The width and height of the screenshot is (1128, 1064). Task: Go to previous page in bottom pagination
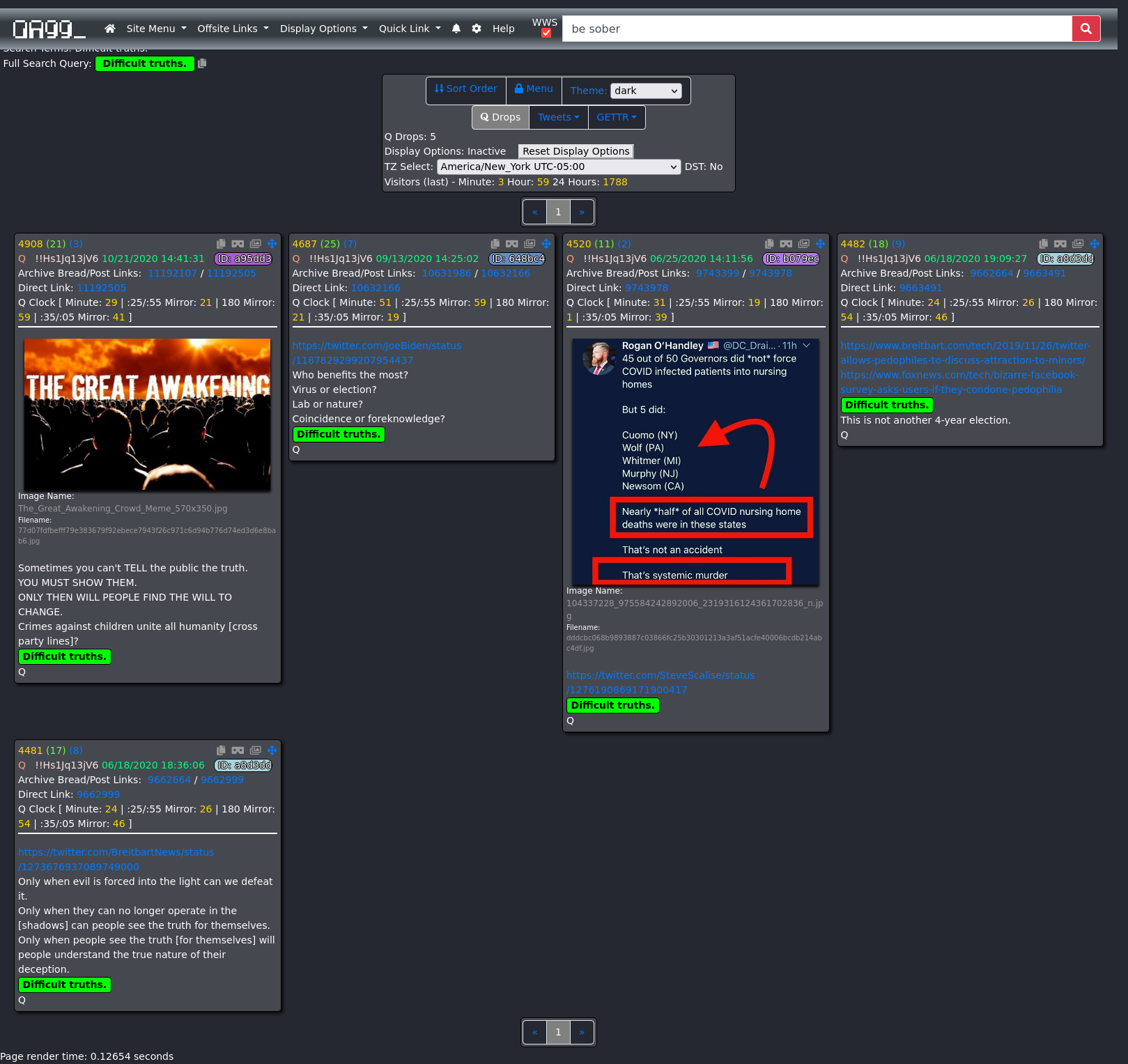pyautogui.click(x=534, y=1032)
